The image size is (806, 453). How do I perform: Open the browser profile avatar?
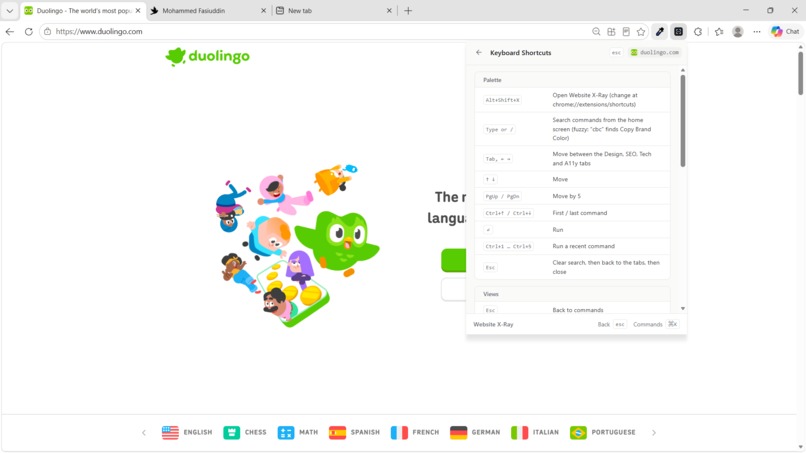pyautogui.click(x=738, y=31)
